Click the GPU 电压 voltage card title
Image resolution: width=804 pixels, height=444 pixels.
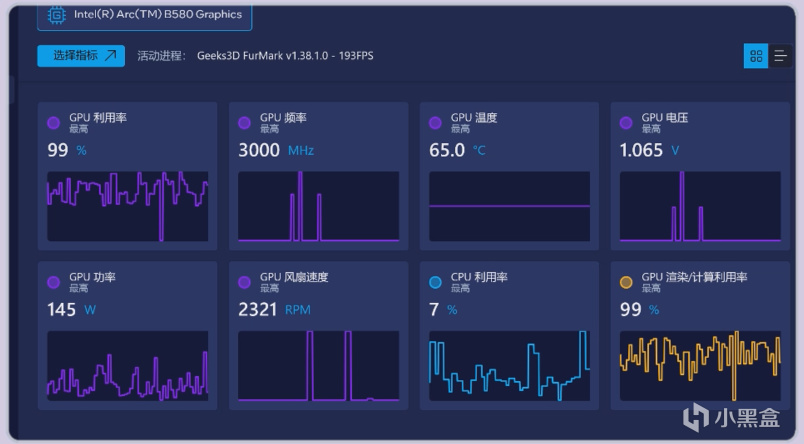[x=665, y=117]
